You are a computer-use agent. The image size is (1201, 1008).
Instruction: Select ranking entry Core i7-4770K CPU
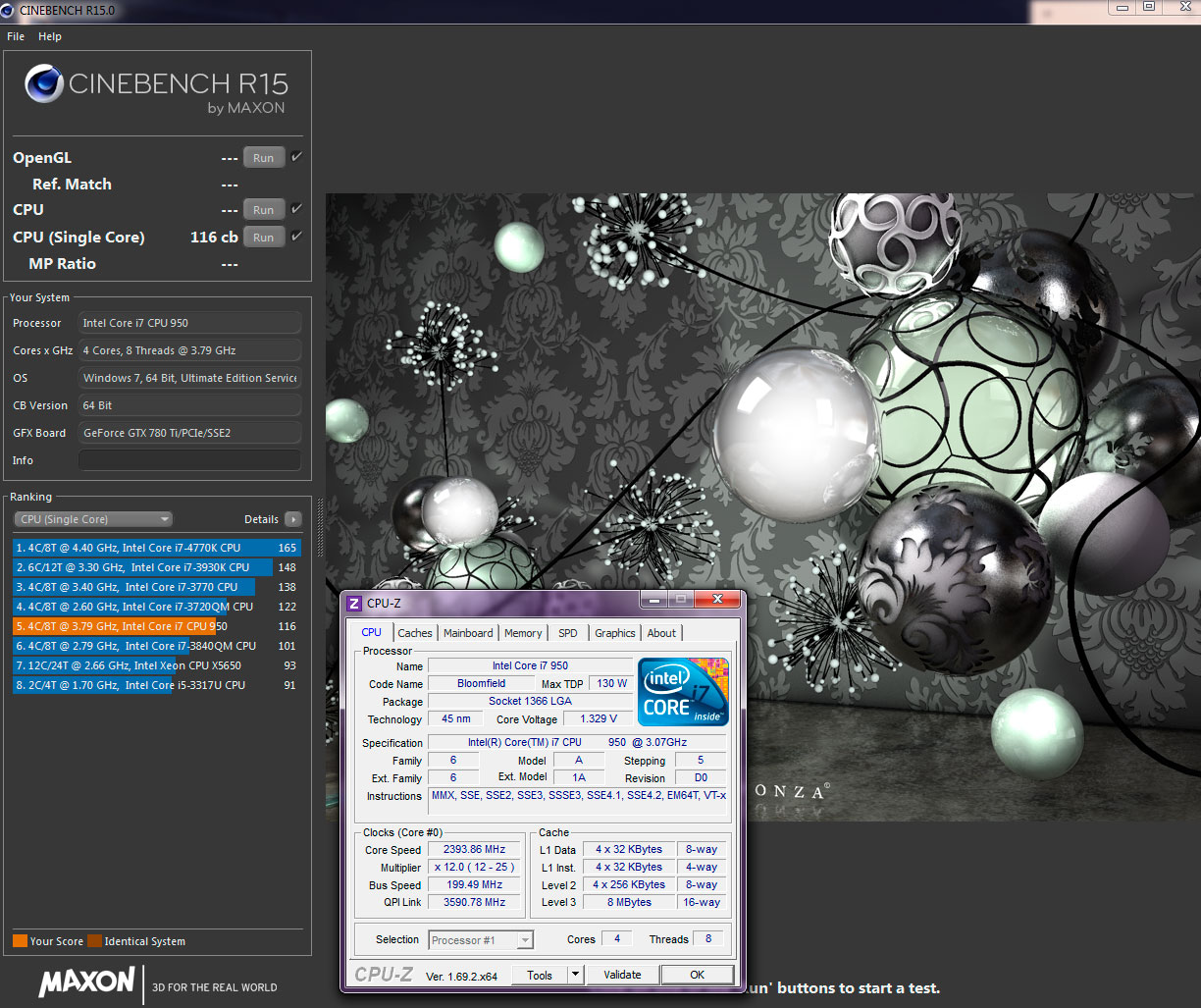coord(157,548)
